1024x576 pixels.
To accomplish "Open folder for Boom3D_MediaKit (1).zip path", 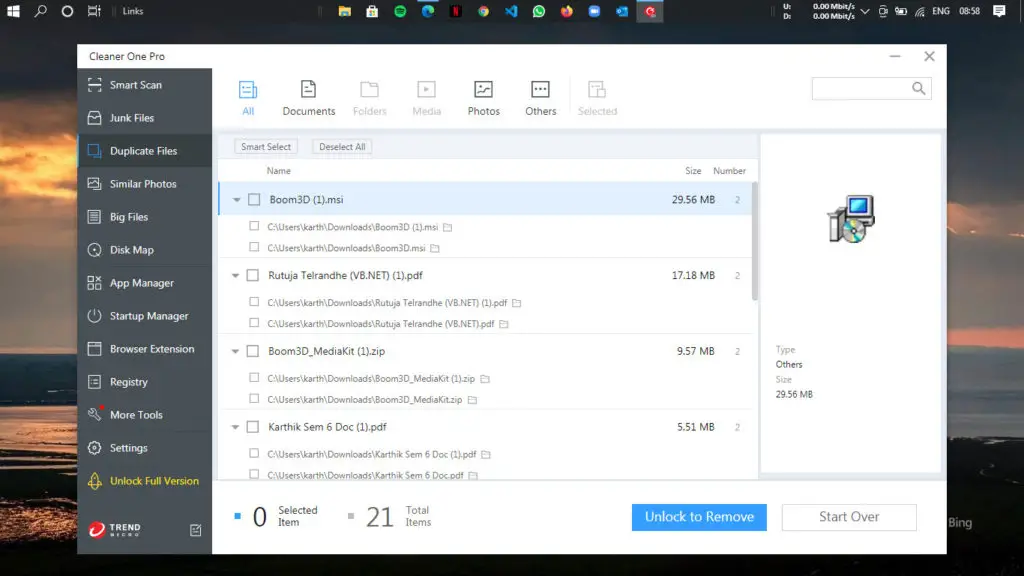I will 485,379.
